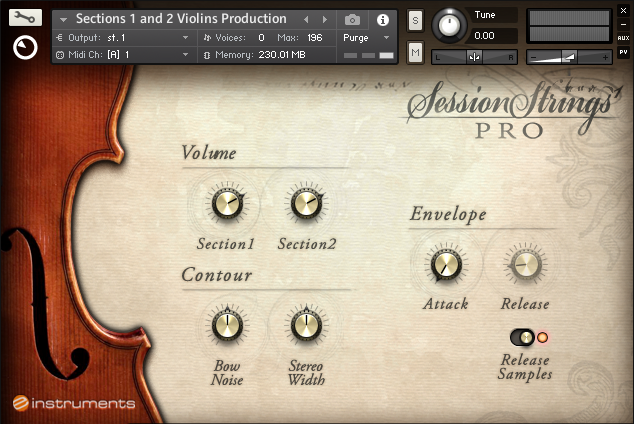The height and width of the screenshot is (424, 634).
Task: Click the Stereo Width knob
Action: click(x=306, y=326)
